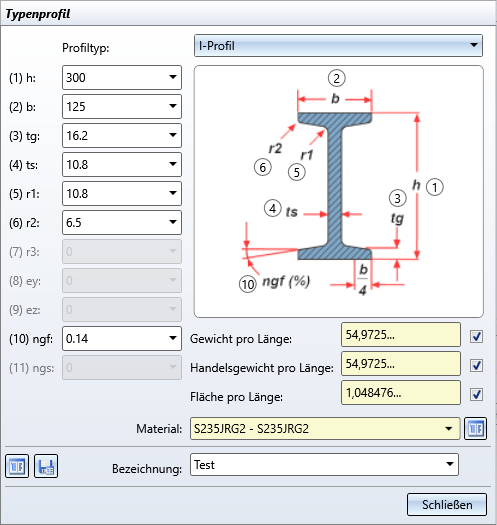Expand the (5) r1 value dropdown
497x525 pixels.
pos(173,194)
